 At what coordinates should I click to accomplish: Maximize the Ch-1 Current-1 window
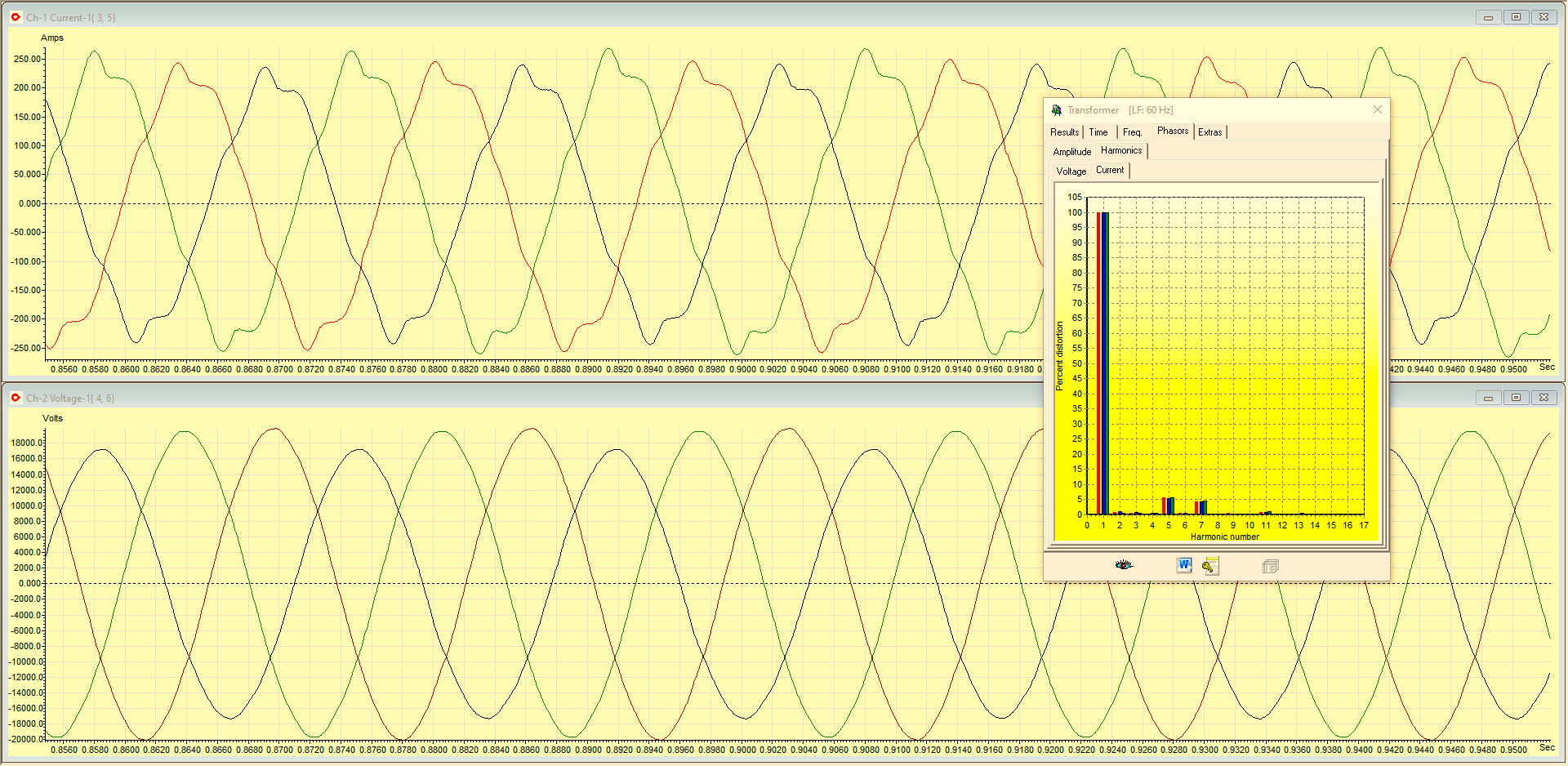pos(1516,17)
